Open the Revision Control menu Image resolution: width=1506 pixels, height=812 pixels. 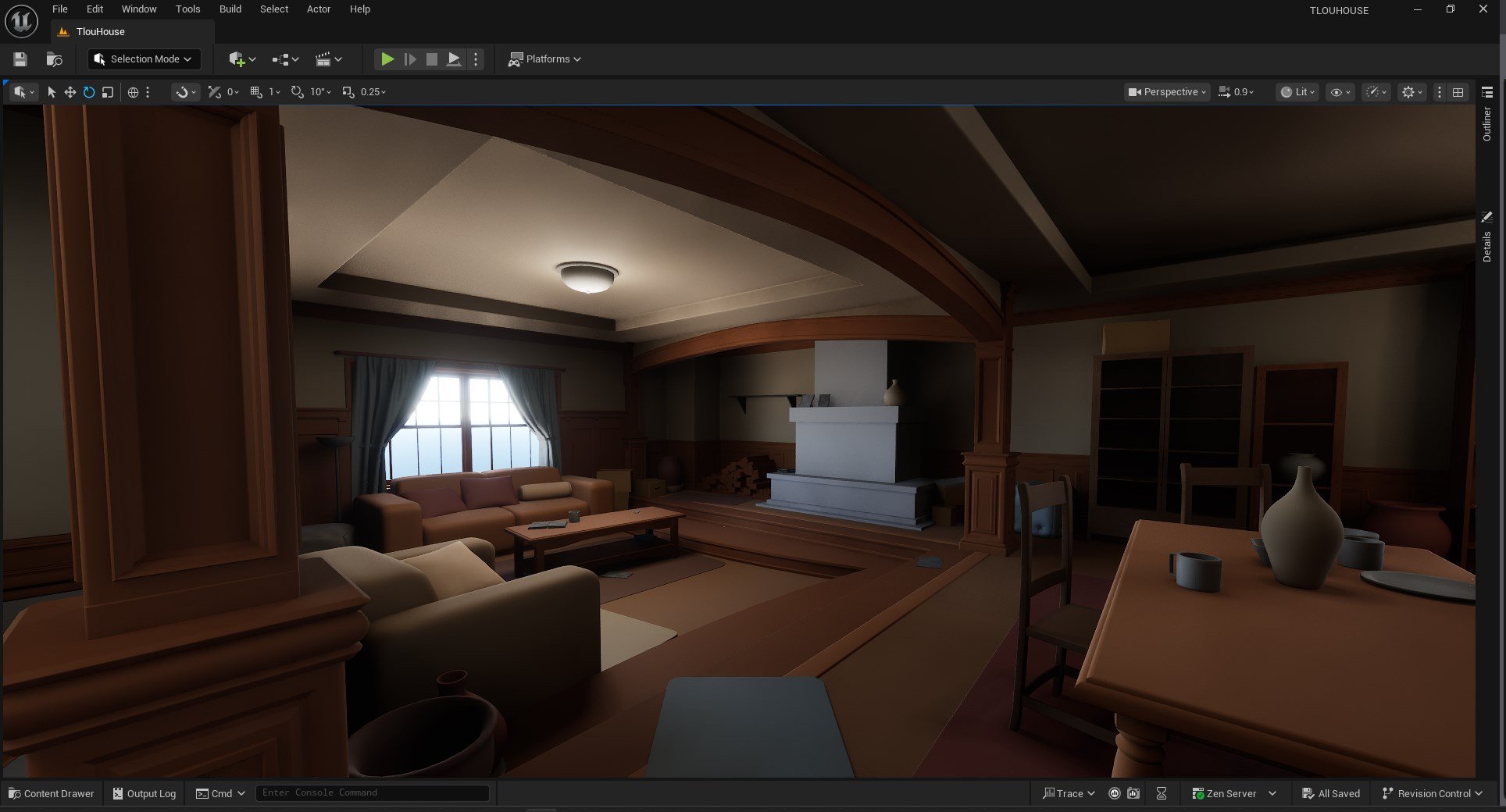(1432, 793)
